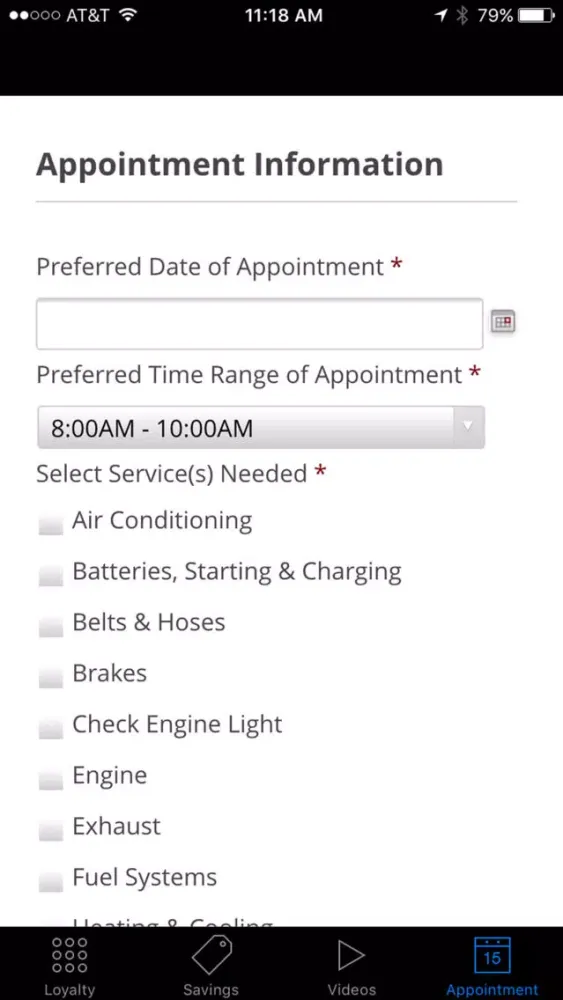Tap the Bluetooth icon in status bar

point(462,16)
